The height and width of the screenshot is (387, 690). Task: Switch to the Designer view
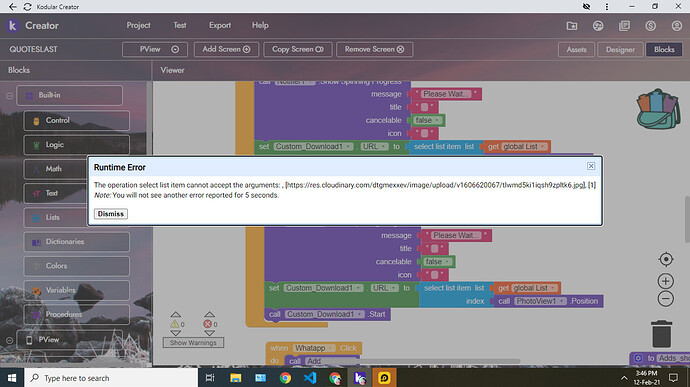[x=620, y=50]
